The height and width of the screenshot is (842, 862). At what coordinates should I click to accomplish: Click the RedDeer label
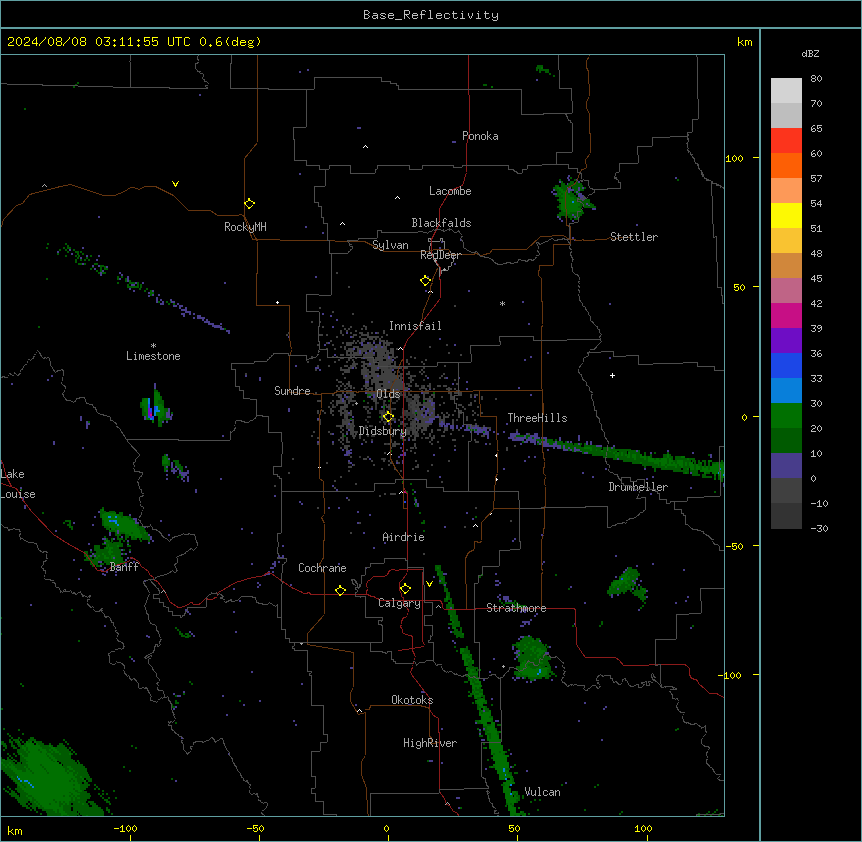[440, 255]
